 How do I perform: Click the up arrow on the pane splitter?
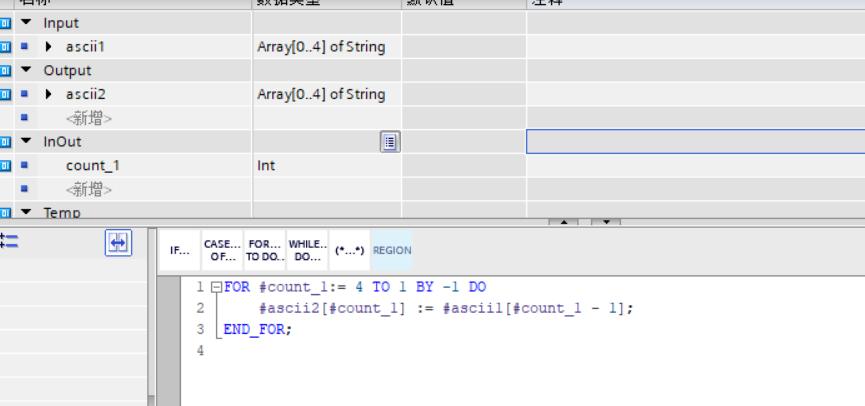pos(564,222)
